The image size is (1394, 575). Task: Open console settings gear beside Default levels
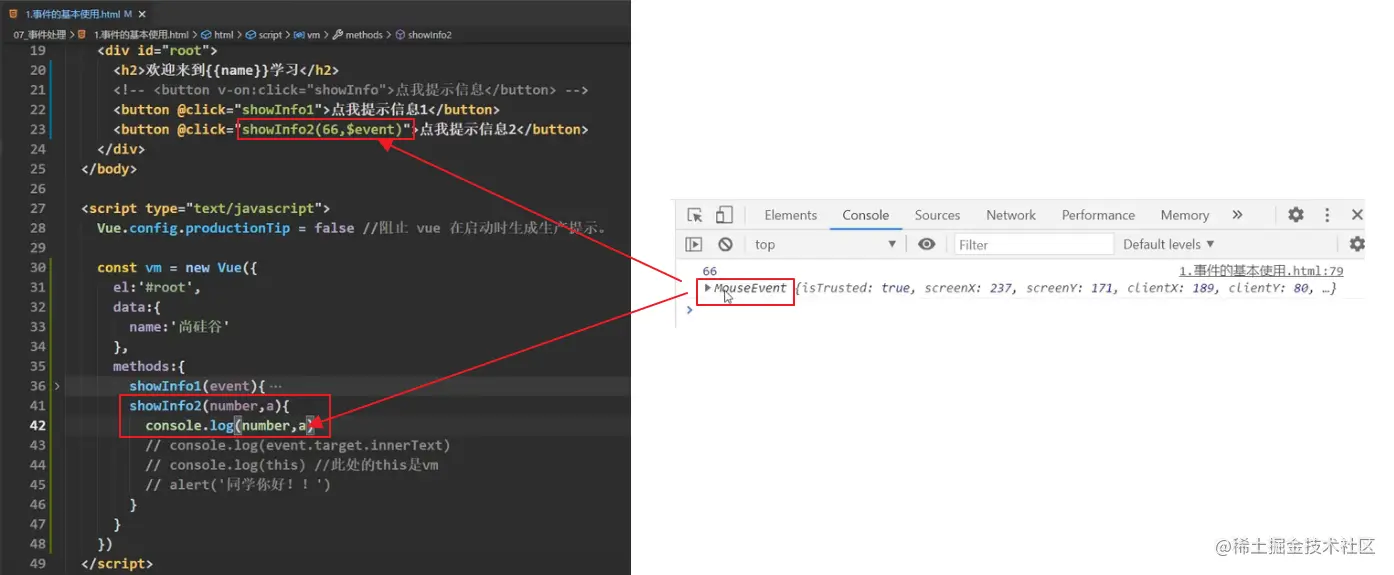click(1357, 244)
